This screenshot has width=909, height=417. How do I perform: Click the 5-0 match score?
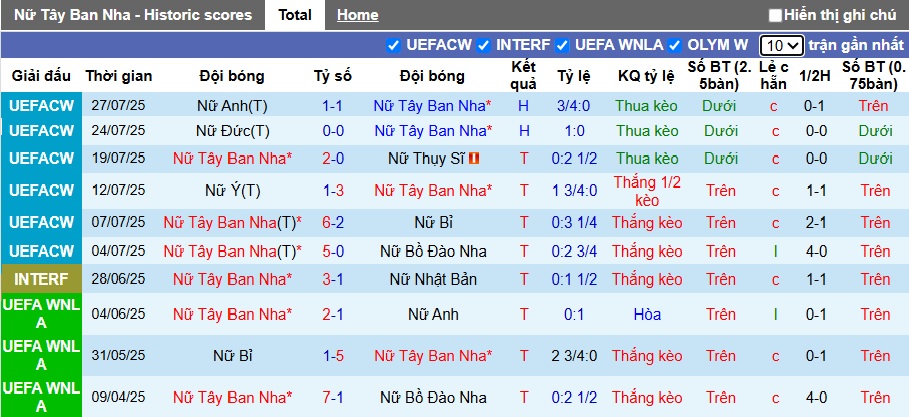pos(333,251)
